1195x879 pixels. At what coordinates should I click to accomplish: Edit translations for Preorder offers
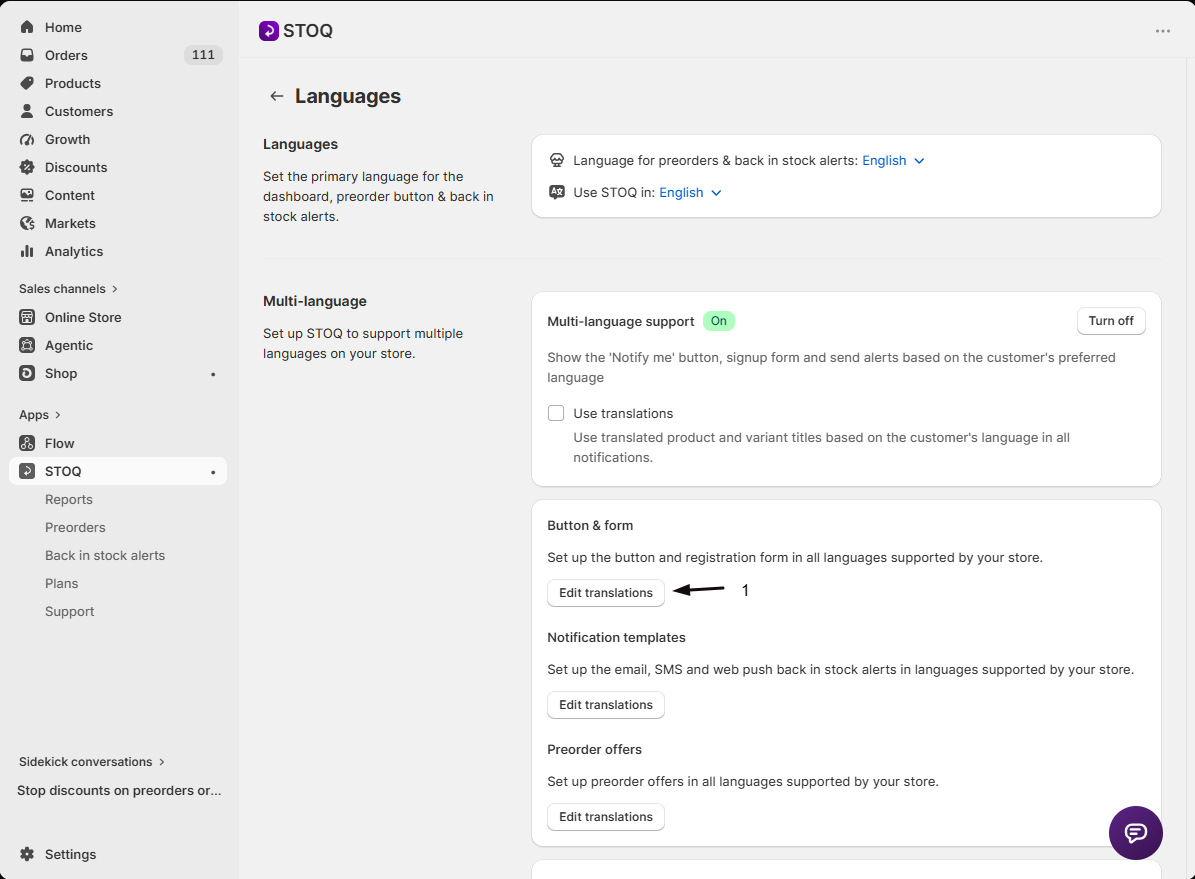pos(606,816)
